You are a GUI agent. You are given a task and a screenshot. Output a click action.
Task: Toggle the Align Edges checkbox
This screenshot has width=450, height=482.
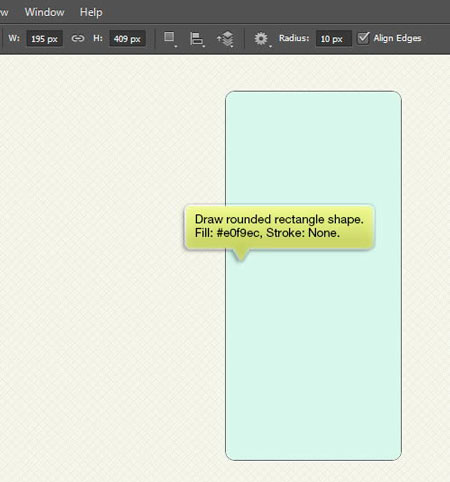point(363,38)
